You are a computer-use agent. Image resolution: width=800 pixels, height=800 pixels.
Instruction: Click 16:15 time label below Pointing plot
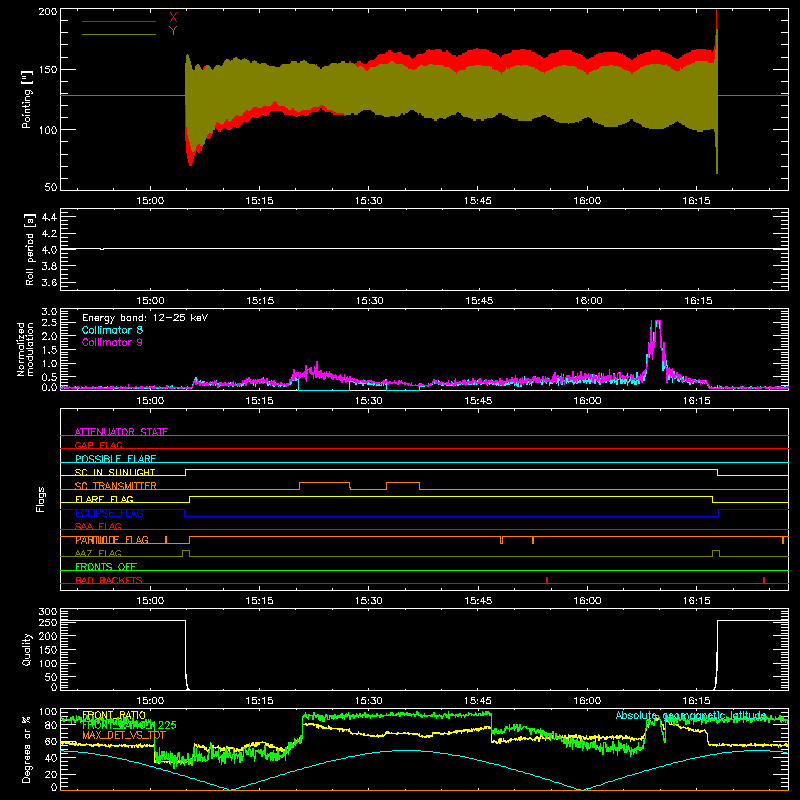coord(696,201)
